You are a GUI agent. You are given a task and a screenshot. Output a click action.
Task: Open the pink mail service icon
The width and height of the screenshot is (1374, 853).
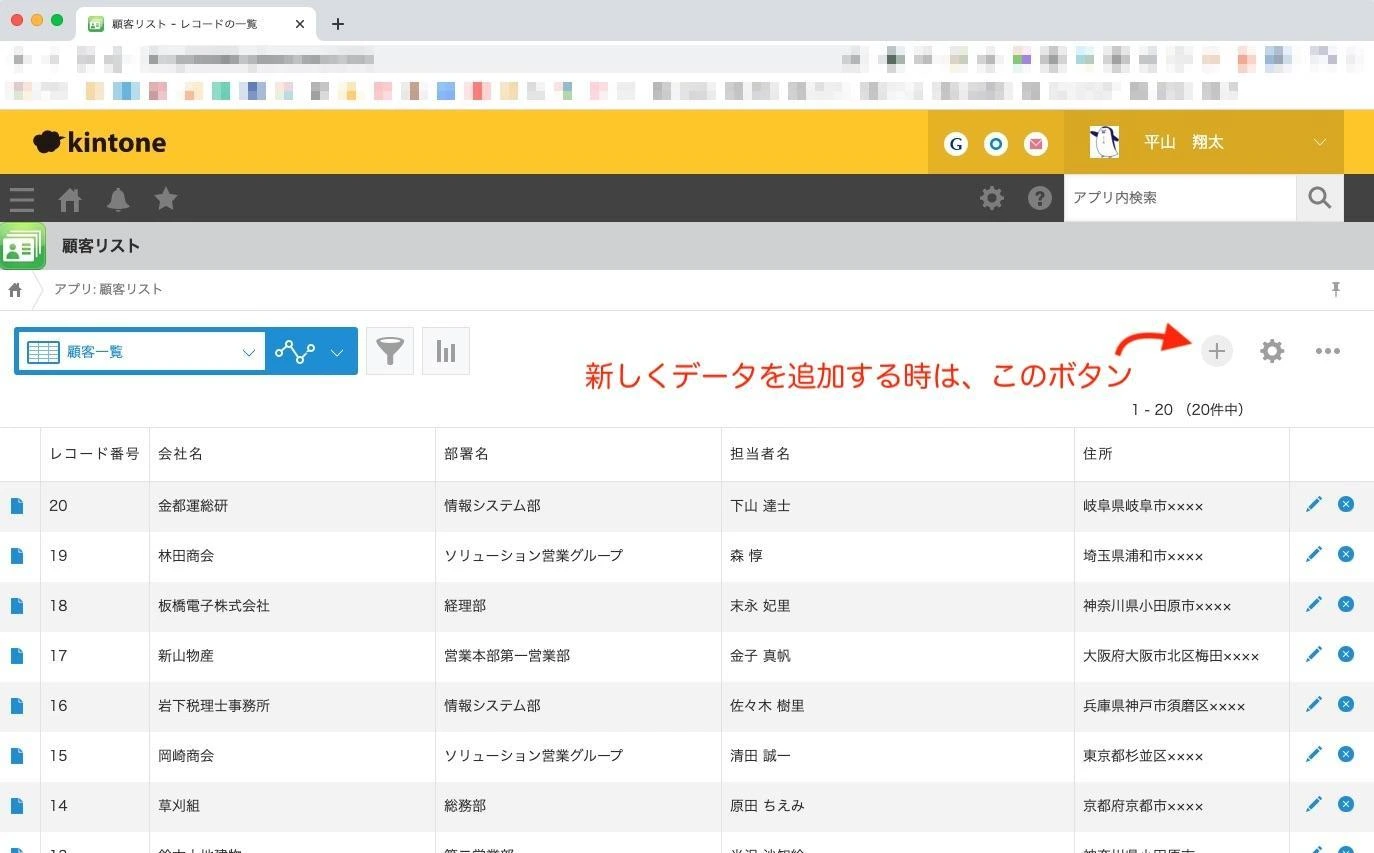coord(1036,144)
